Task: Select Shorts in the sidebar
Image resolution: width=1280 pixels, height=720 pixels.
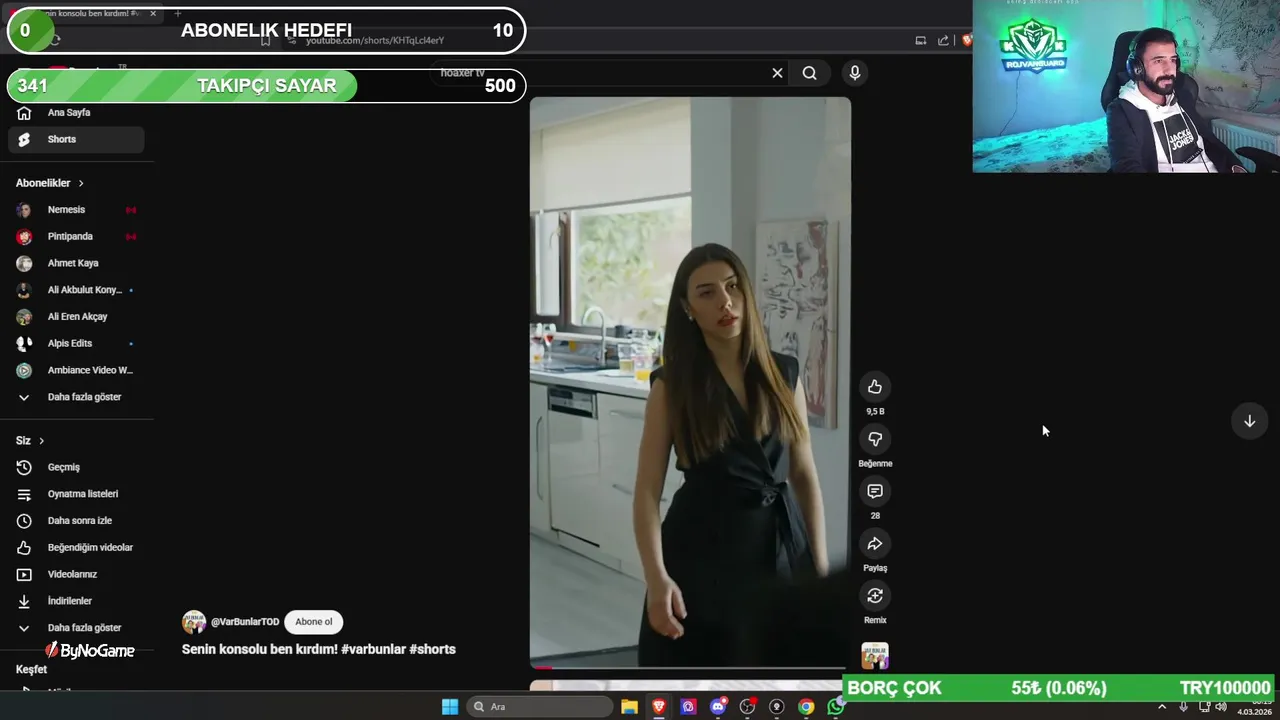Action: (x=76, y=140)
